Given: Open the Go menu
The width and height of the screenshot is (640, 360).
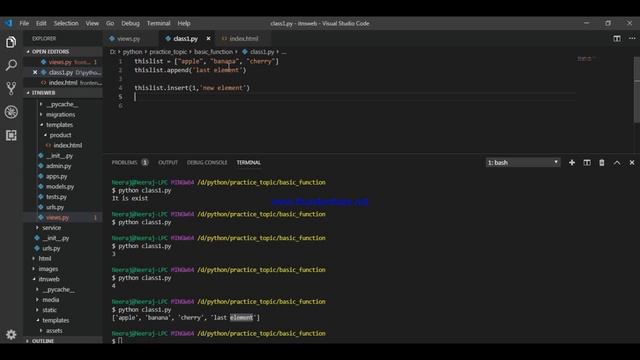Looking at the screenshot, I should pos(110,23).
